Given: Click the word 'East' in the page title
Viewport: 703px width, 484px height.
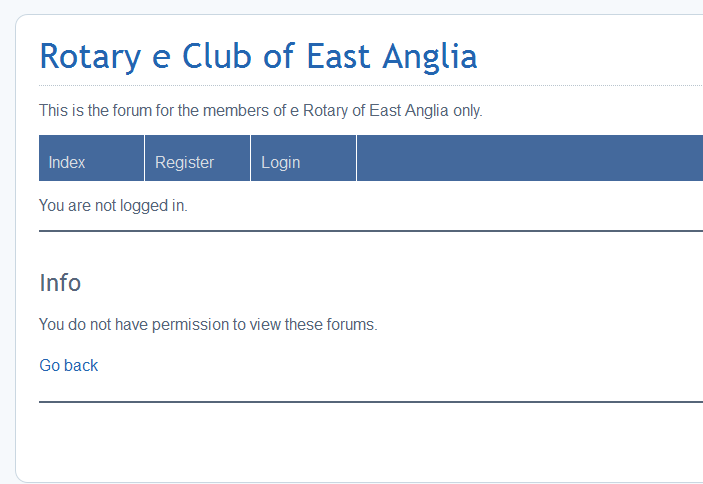Looking at the screenshot, I should 338,56.
